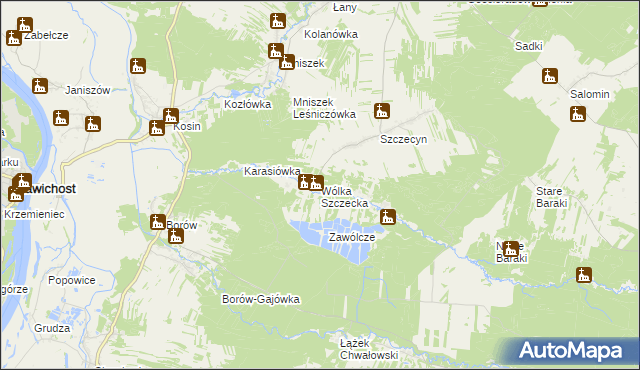The height and width of the screenshot is (370, 640).
Task: Click the church marker overlapping Nowe Baraki label
Action: pyautogui.click(x=511, y=248)
